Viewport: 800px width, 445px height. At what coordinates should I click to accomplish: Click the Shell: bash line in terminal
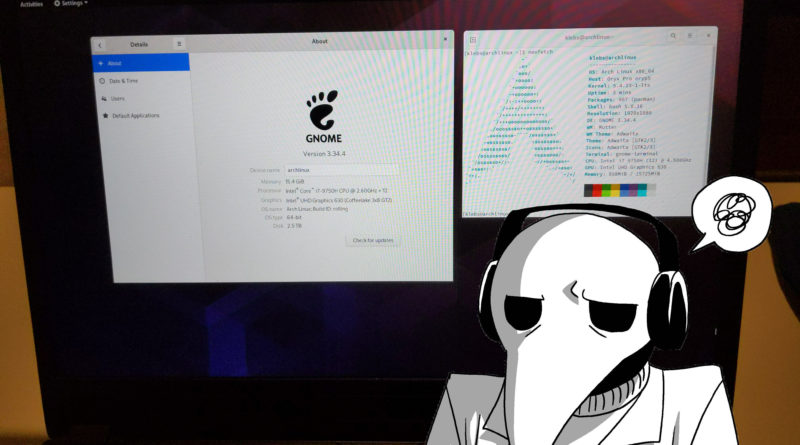click(615, 107)
